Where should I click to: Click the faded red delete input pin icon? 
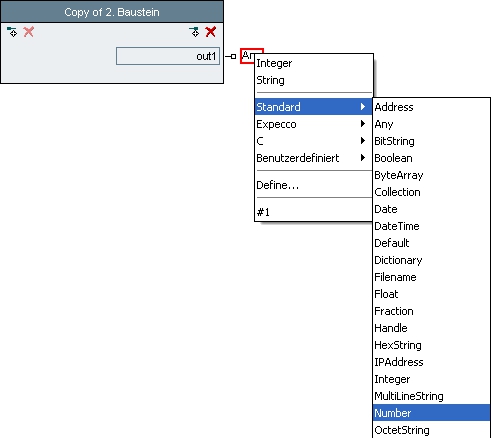coord(29,32)
